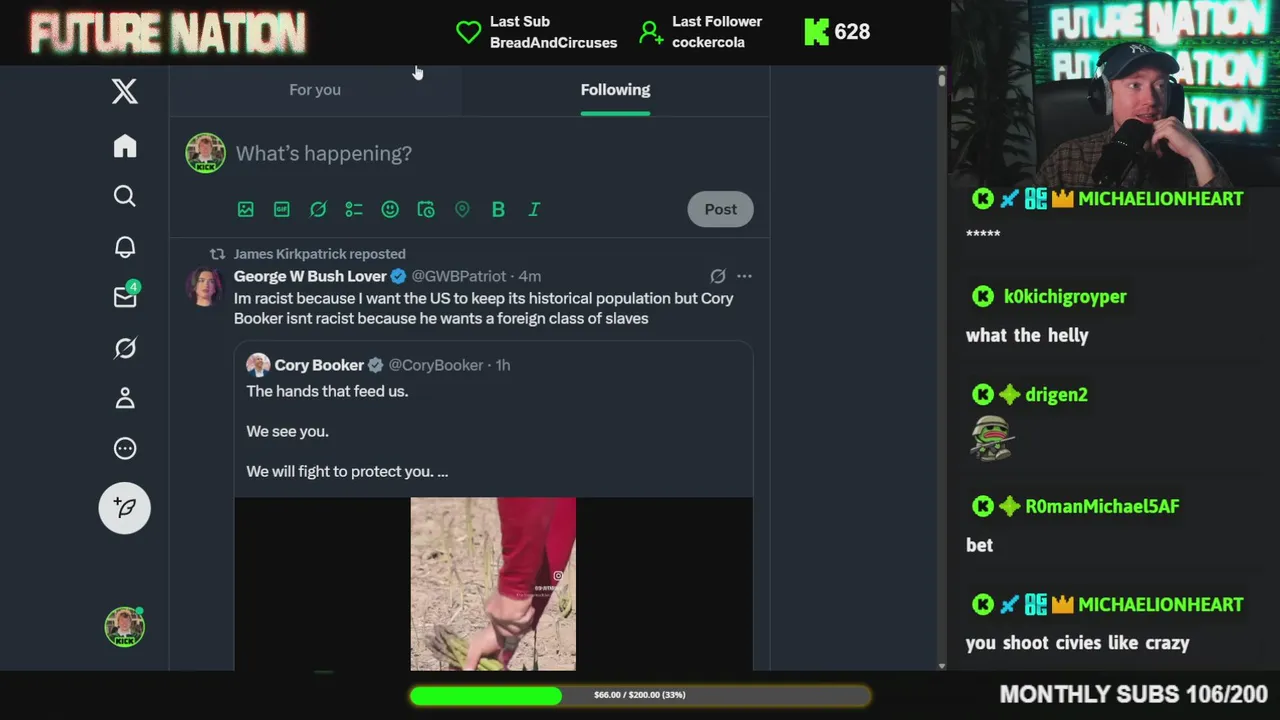Click the white compose post feather button
Screen dimensions: 1280x720
click(x=125, y=508)
